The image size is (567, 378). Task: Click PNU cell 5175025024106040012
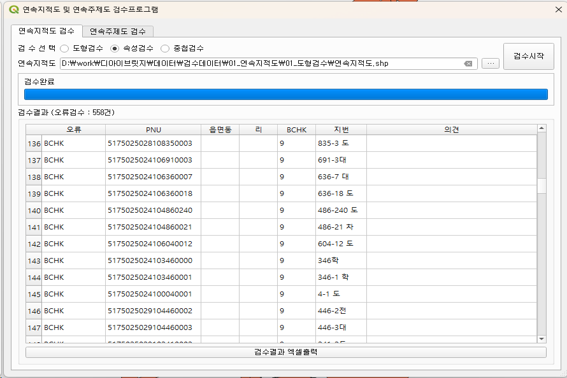click(x=153, y=244)
